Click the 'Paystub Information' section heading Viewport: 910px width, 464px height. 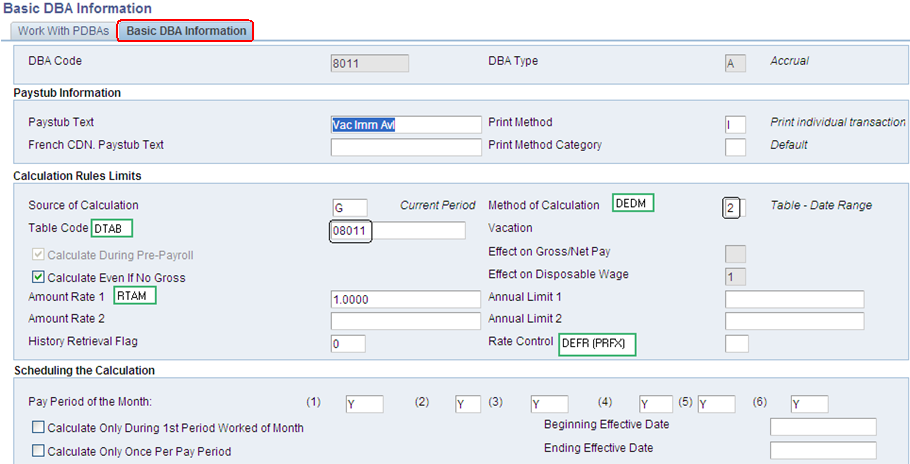pyautogui.click(x=67, y=93)
